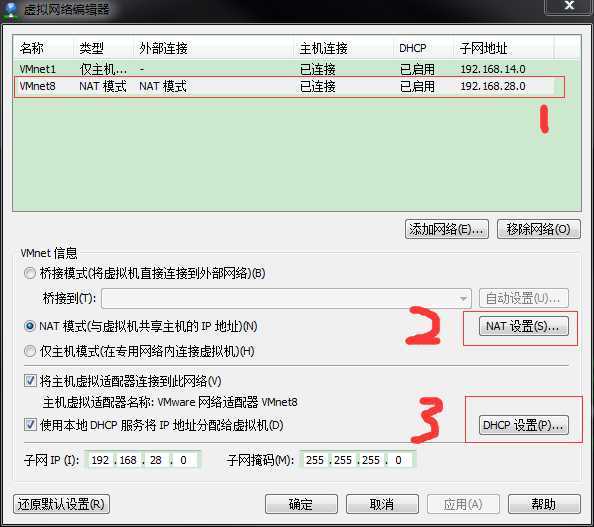594x527 pixels.
Task: Open the 桥接到 dropdown list
Action: point(286,298)
